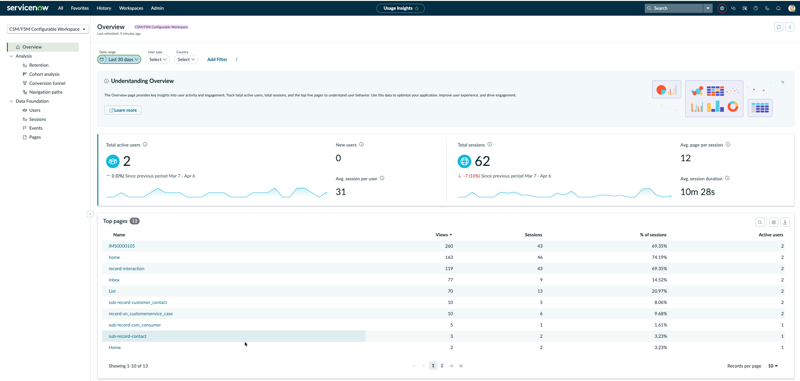Open the Admin menu

(x=157, y=8)
